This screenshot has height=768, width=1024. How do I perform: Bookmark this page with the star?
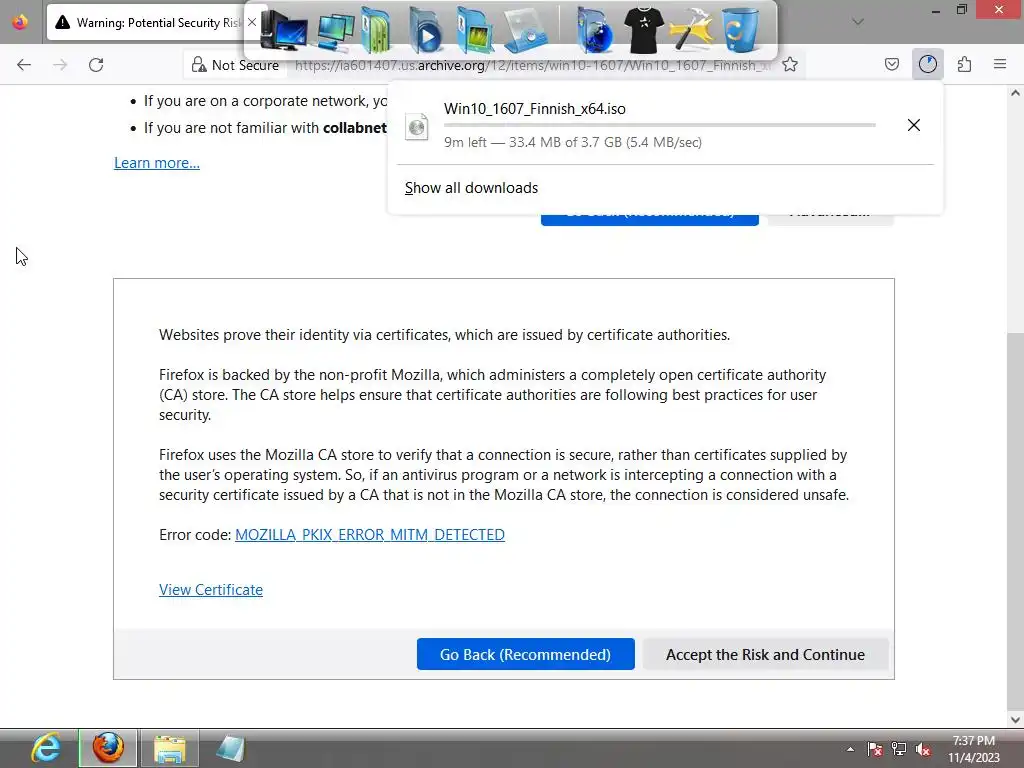[x=790, y=65]
